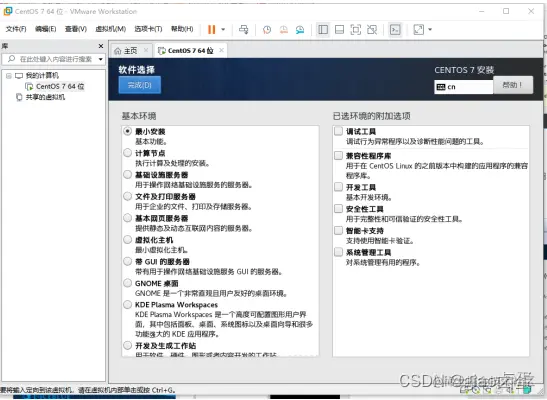Click the VMware Workstation title bar app icon
The height and width of the screenshot is (400, 547).
[x=8, y=11]
